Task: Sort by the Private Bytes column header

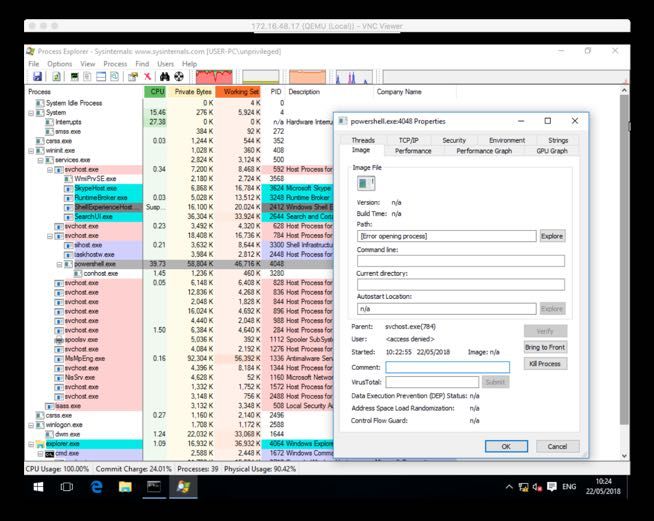Action: [191, 92]
